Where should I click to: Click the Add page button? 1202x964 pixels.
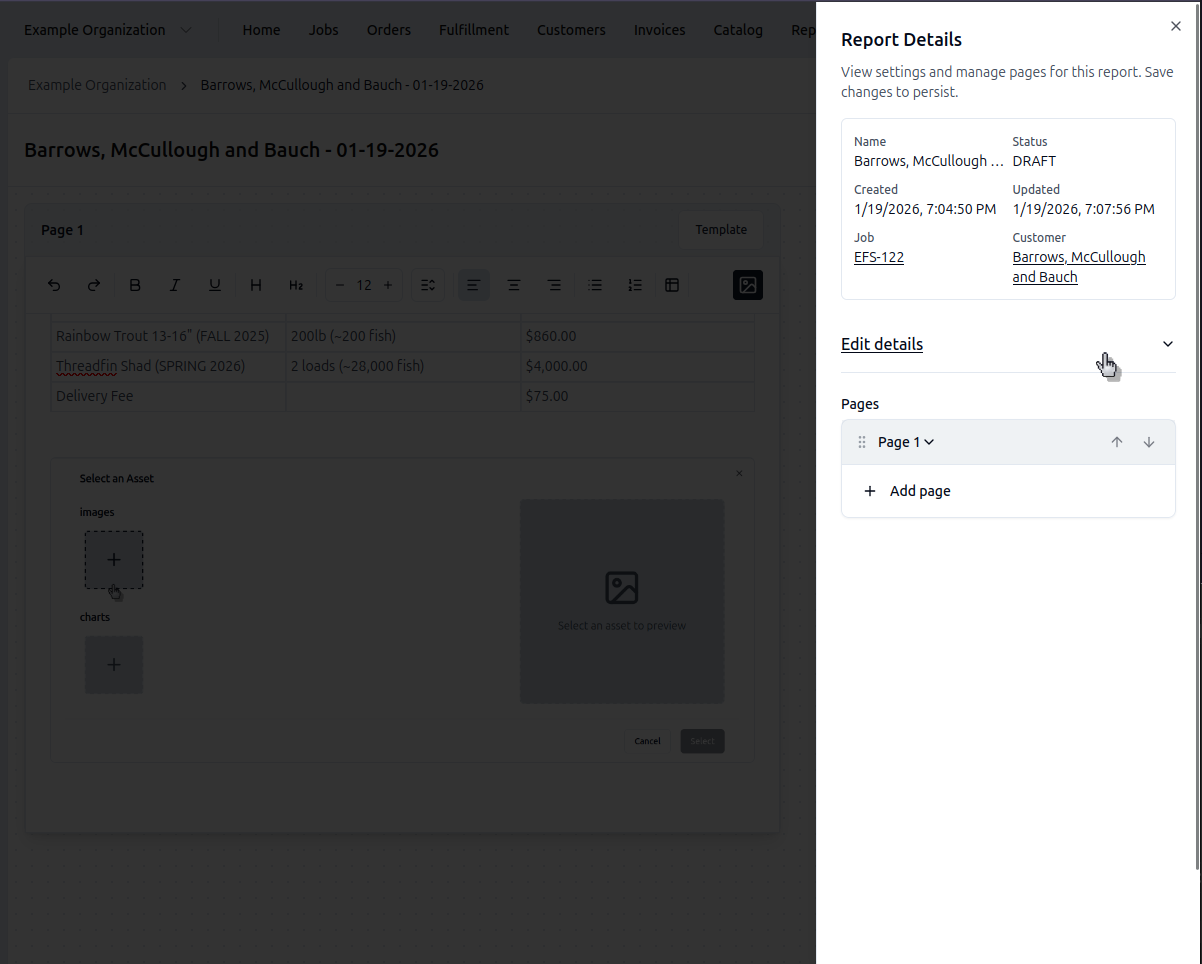(908, 491)
